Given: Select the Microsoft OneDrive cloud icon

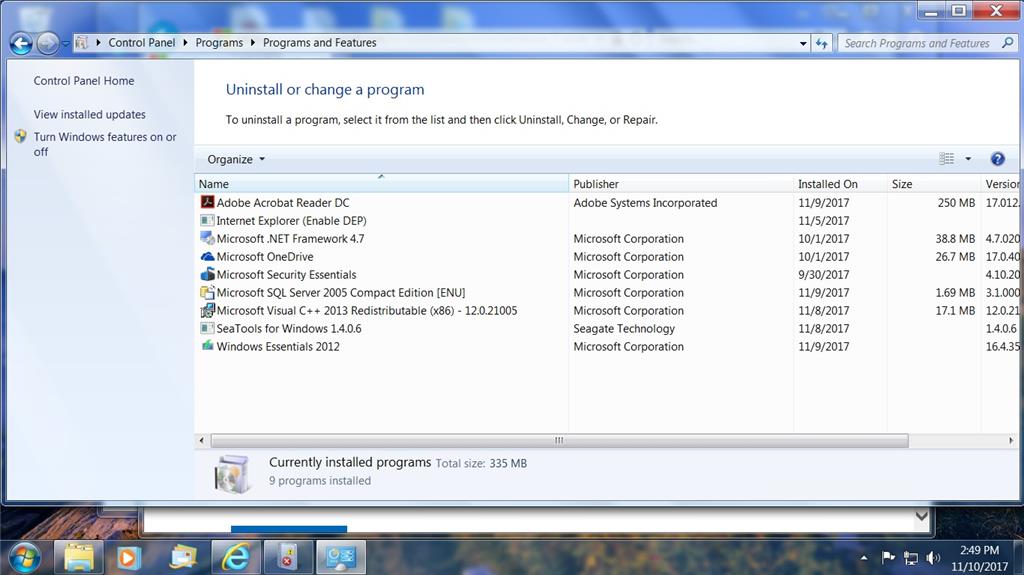Looking at the screenshot, I should point(207,256).
